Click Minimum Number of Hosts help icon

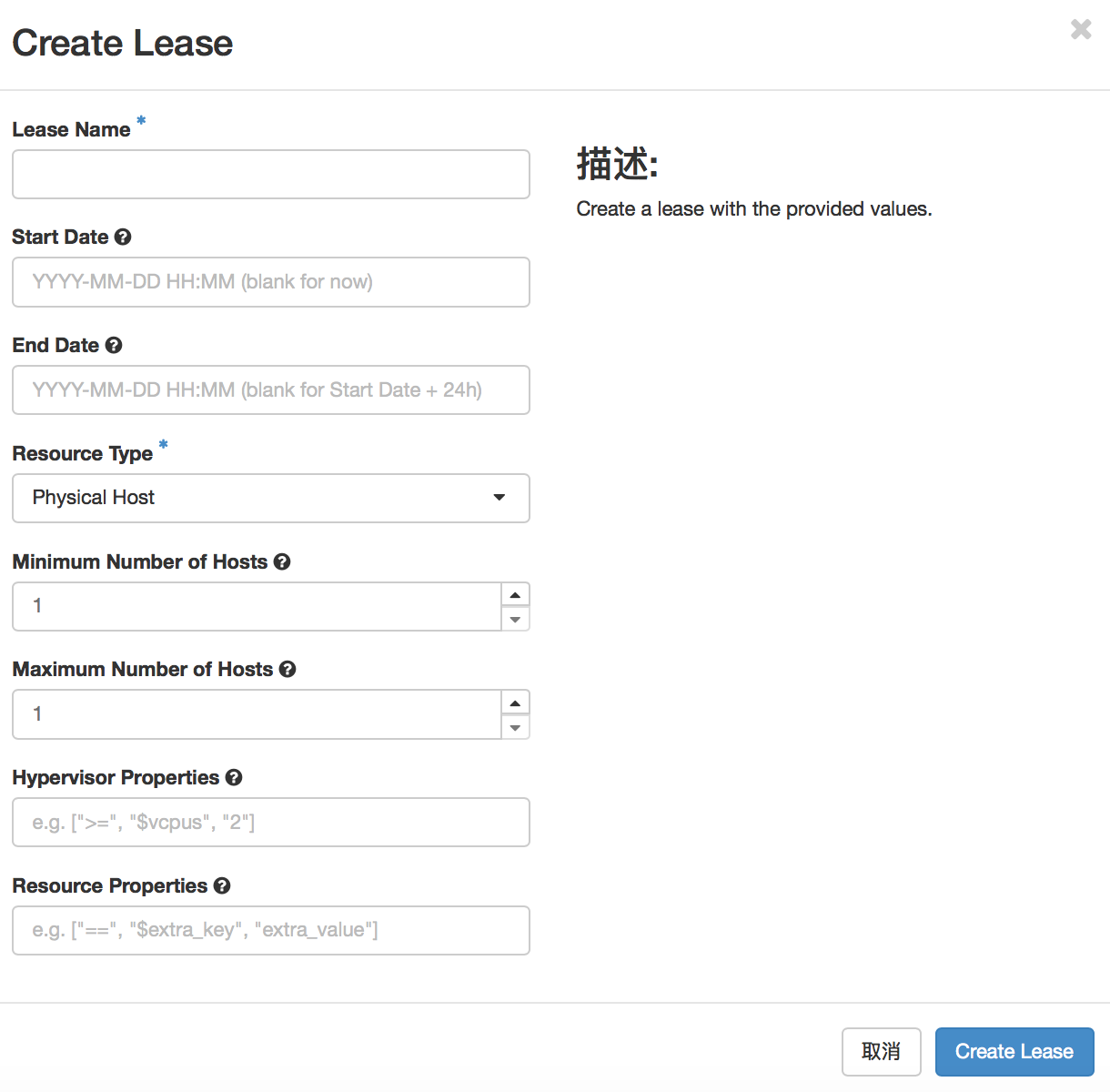(282, 562)
